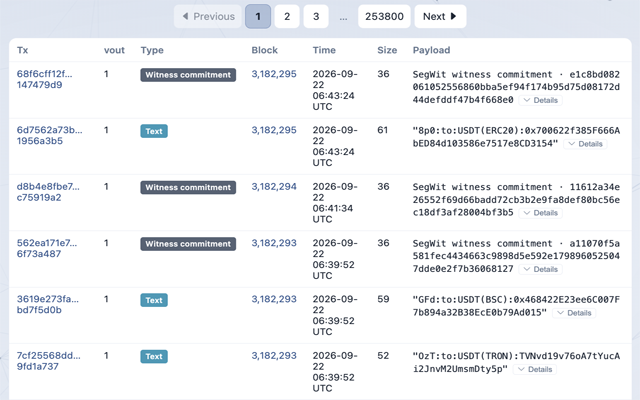
Task: Expand Details for payload e1c8bd082
Action: point(540,100)
